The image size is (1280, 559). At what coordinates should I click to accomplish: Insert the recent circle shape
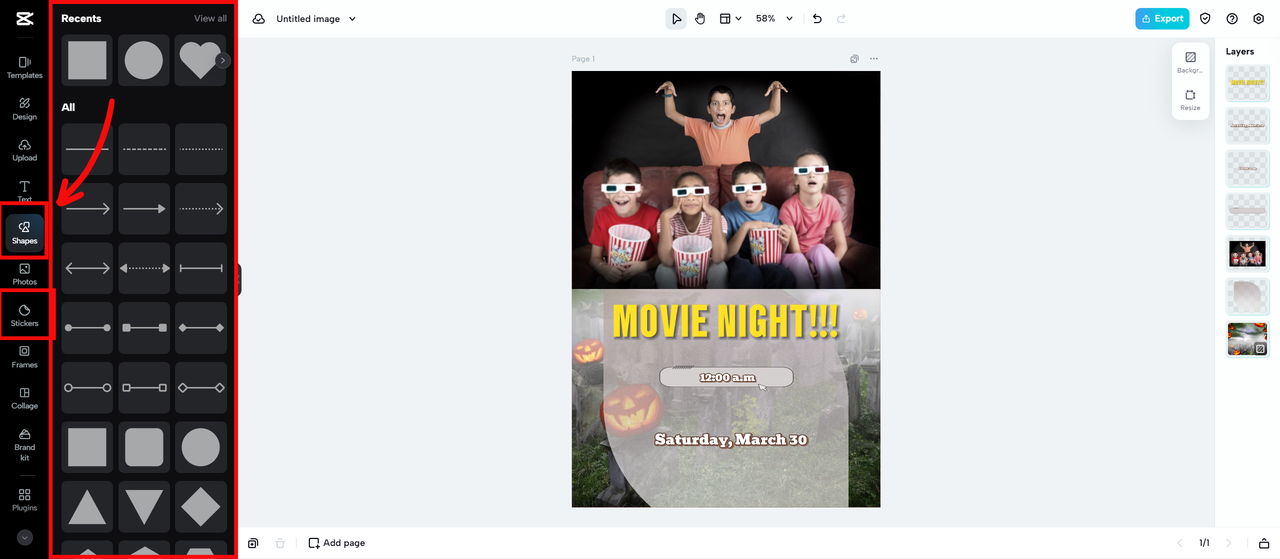coord(144,60)
